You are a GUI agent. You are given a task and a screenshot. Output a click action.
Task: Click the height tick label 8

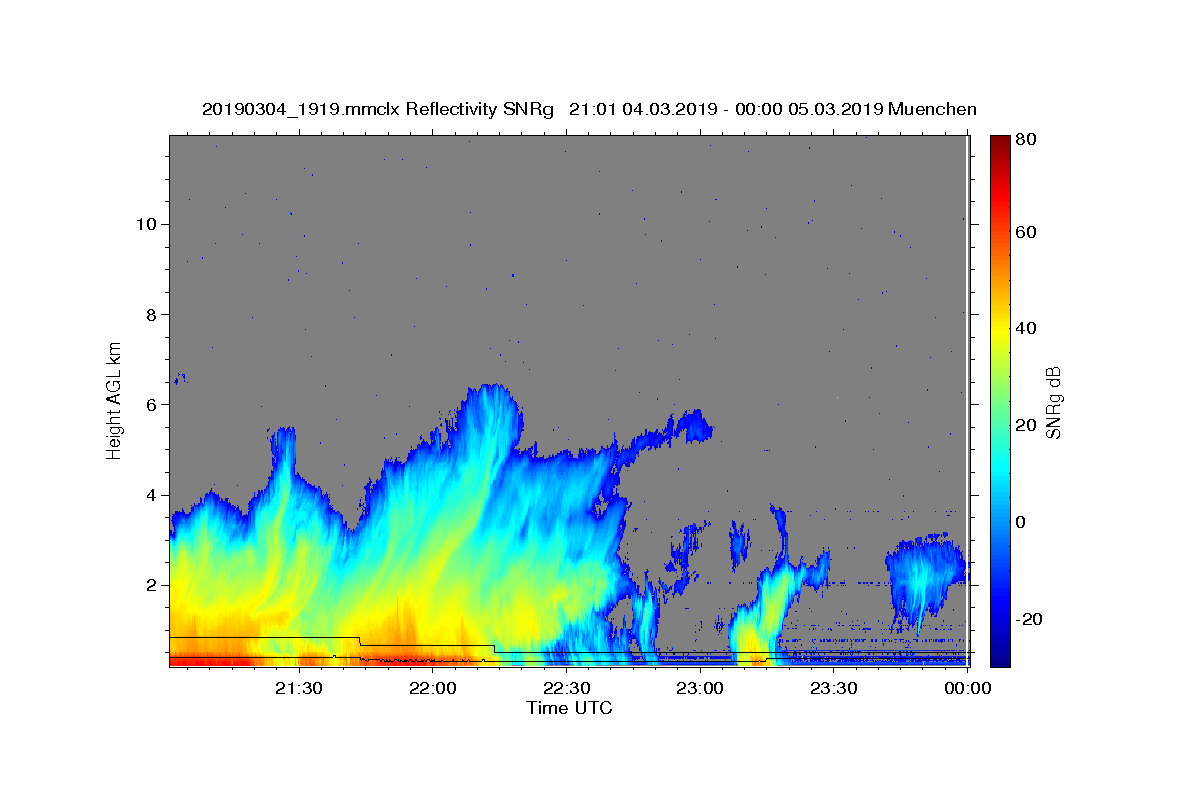pos(149,314)
